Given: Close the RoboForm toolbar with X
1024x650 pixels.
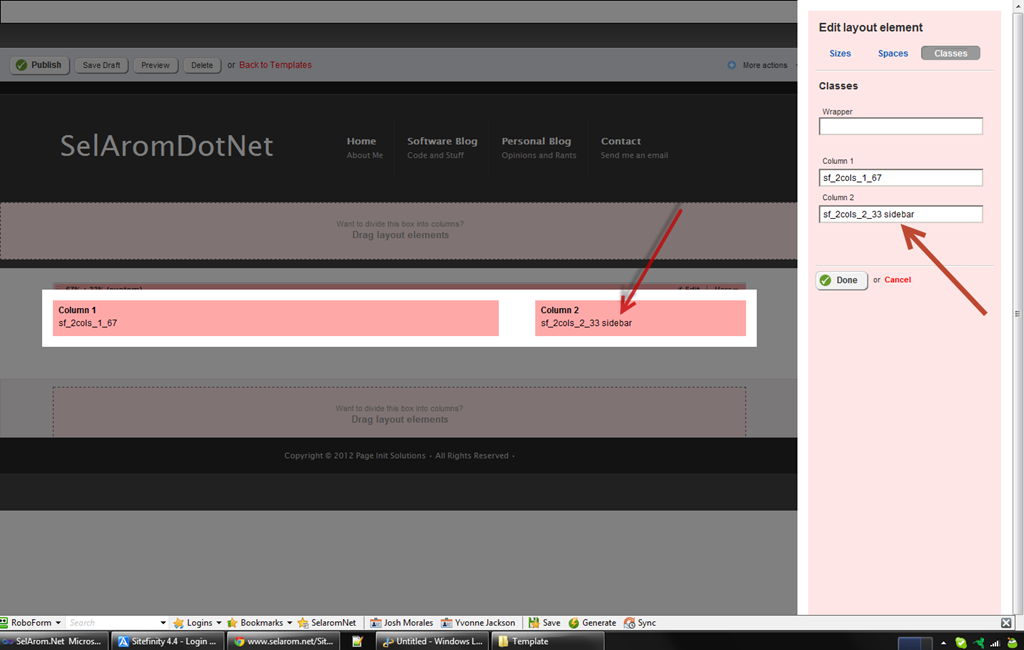Looking at the screenshot, I should [1006, 623].
